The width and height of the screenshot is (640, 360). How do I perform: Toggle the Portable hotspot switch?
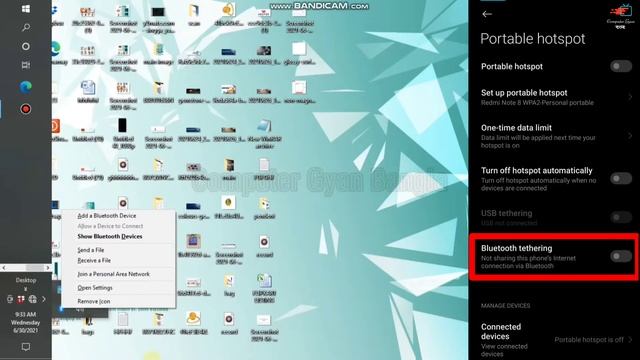[621, 66]
